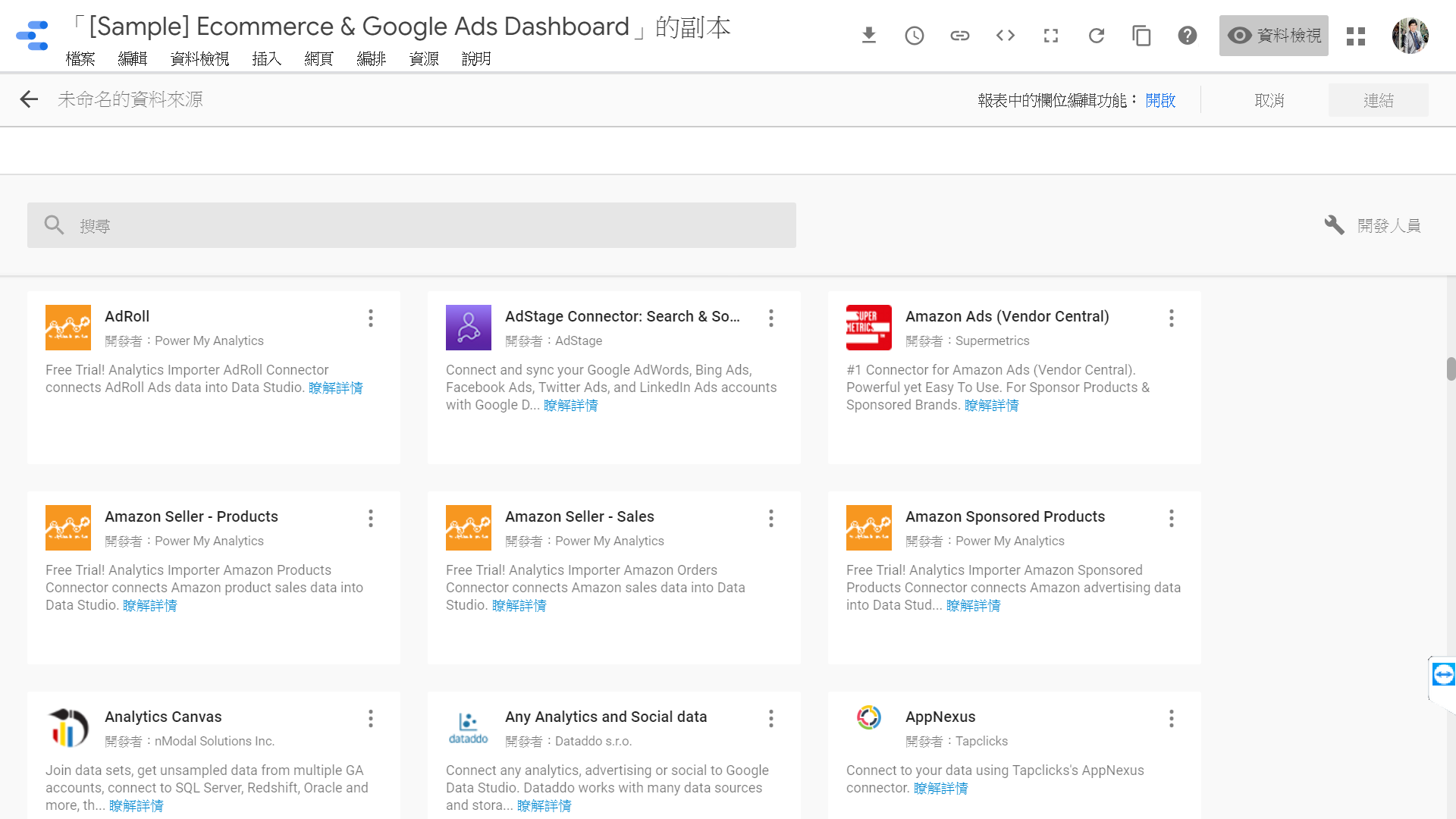Image resolution: width=1456 pixels, height=819 pixels.
Task: Toggle fullscreen mode icon
Action: pyautogui.click(x=1051, y=36)
